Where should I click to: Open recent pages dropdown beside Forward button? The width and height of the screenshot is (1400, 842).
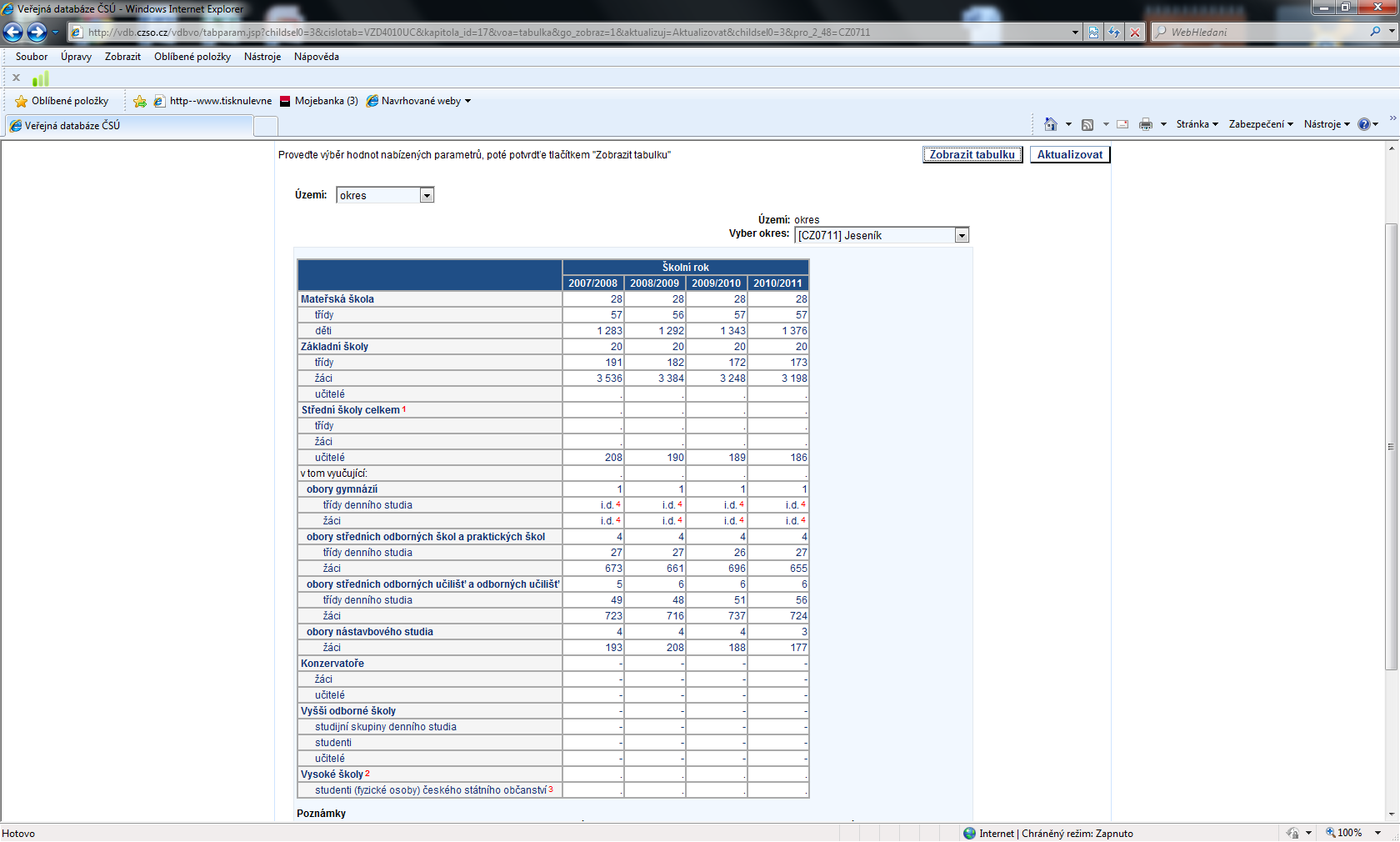[56, 33]
